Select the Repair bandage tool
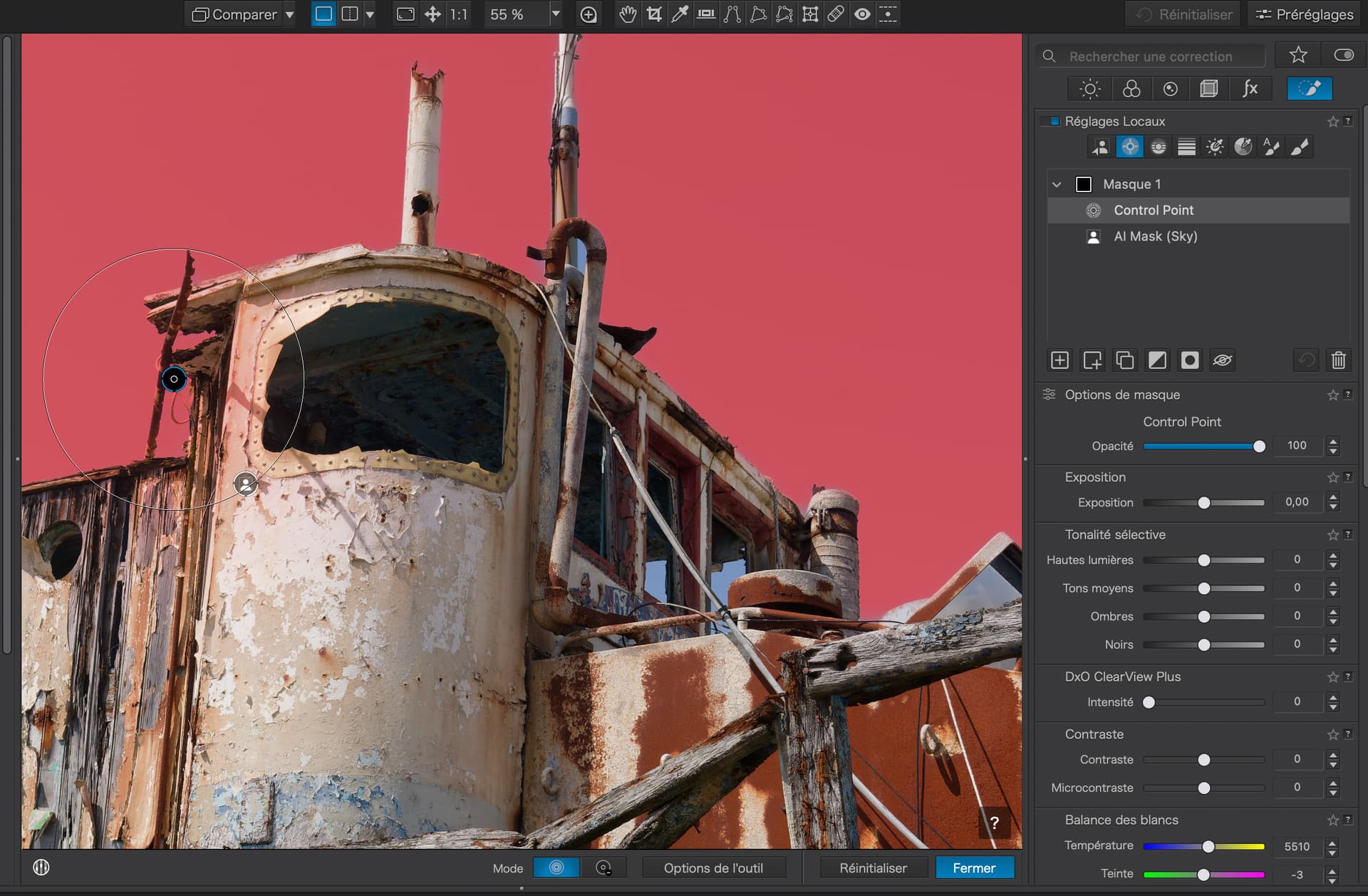 point(836,14)
